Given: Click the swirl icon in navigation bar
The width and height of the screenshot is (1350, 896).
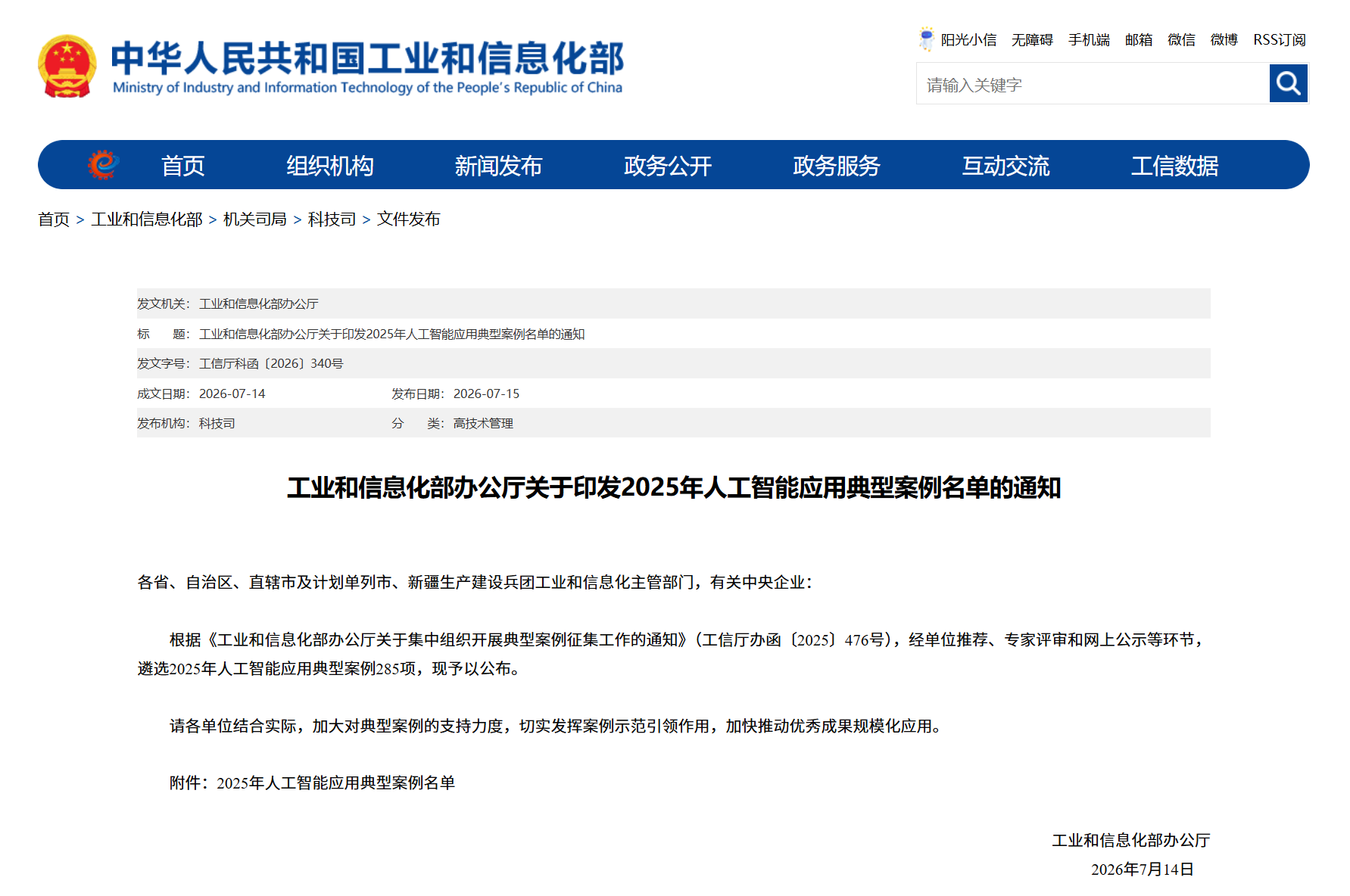Looking at the screenshot, I should click(x=104, y=164).
